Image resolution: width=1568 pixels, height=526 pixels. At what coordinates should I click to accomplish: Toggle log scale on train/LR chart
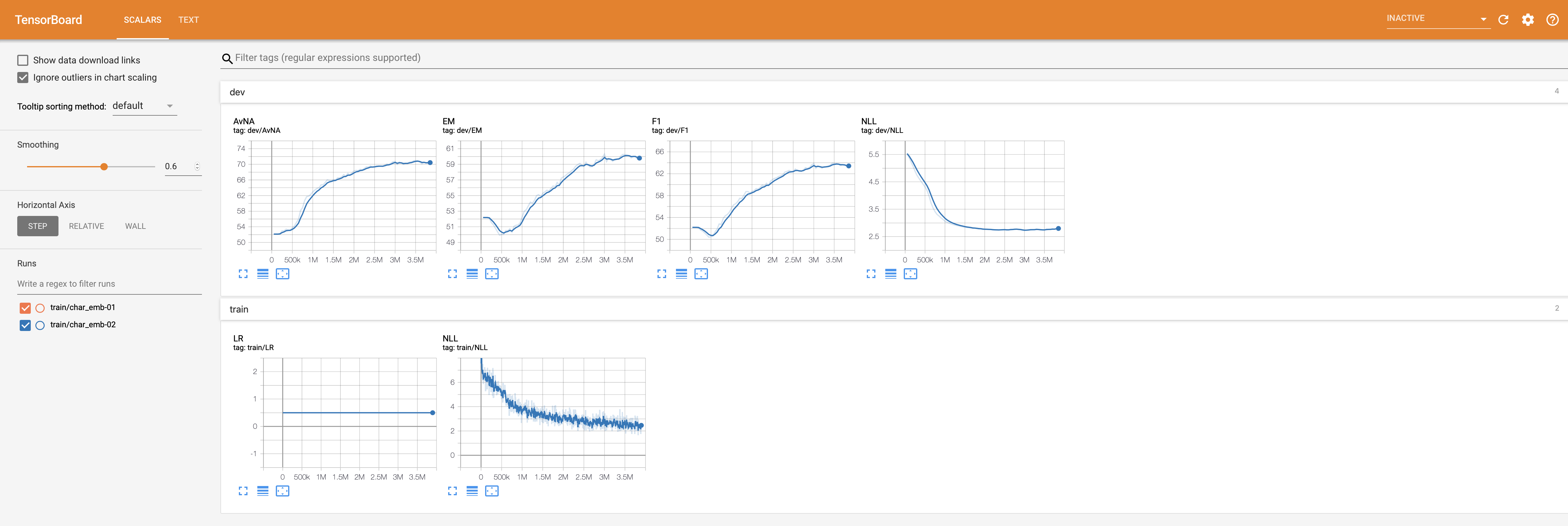tap(262, 491)
